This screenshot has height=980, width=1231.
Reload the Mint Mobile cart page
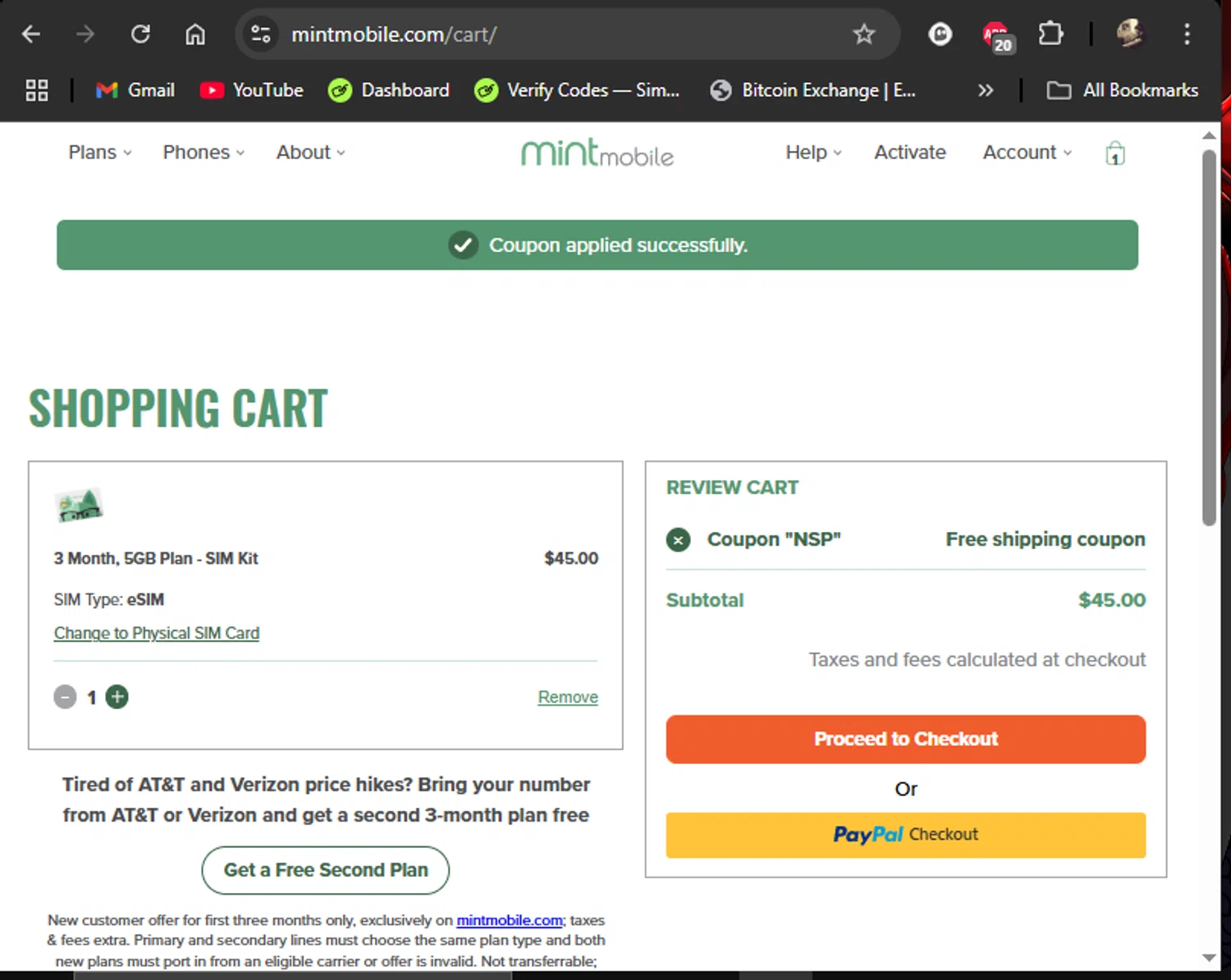(x=140, y=34)
